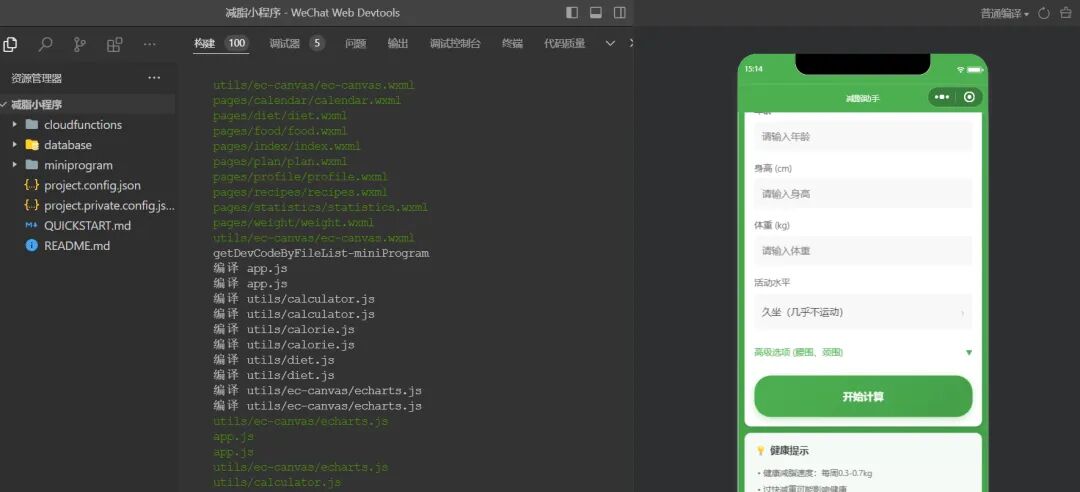Viewport: 1080px width, 492px height.
Task: Expand the miniprogram folder arrow
Action: pos(14,165)
